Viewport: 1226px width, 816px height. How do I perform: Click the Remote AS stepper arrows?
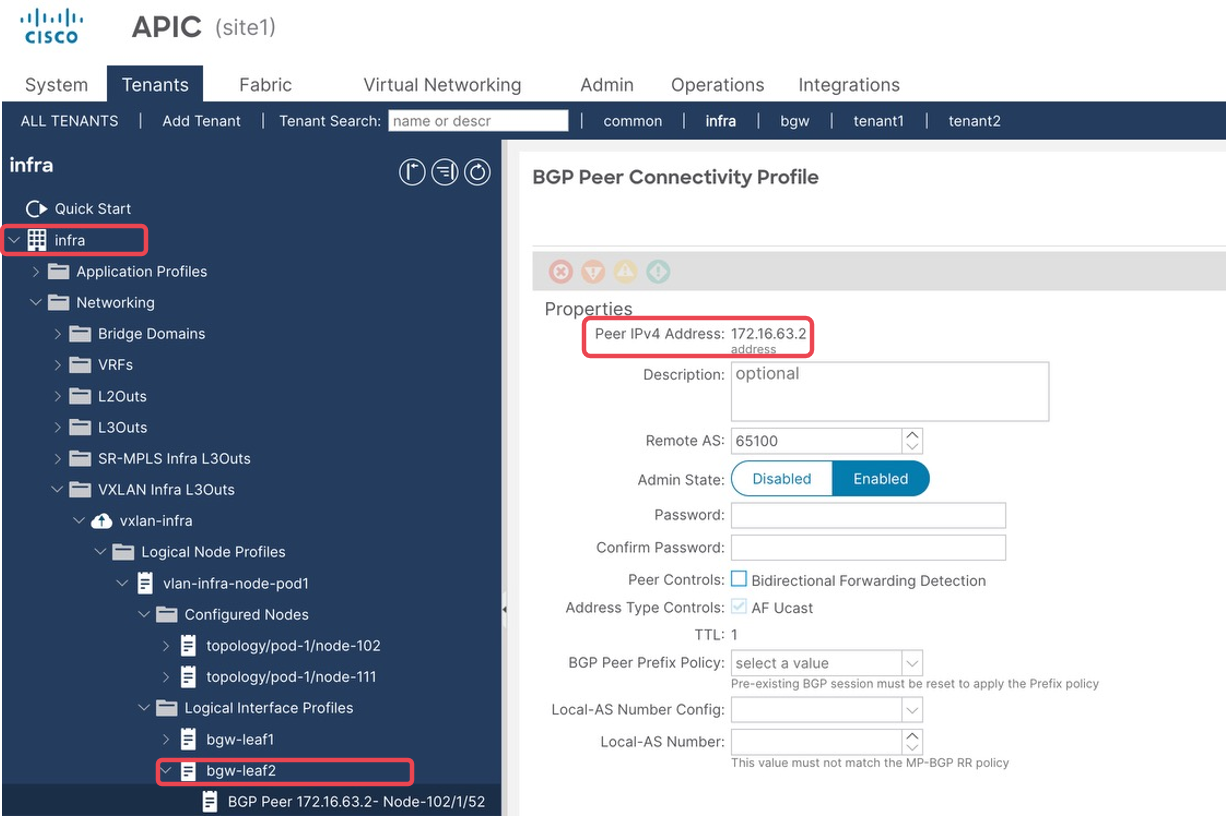pos(912,441)
